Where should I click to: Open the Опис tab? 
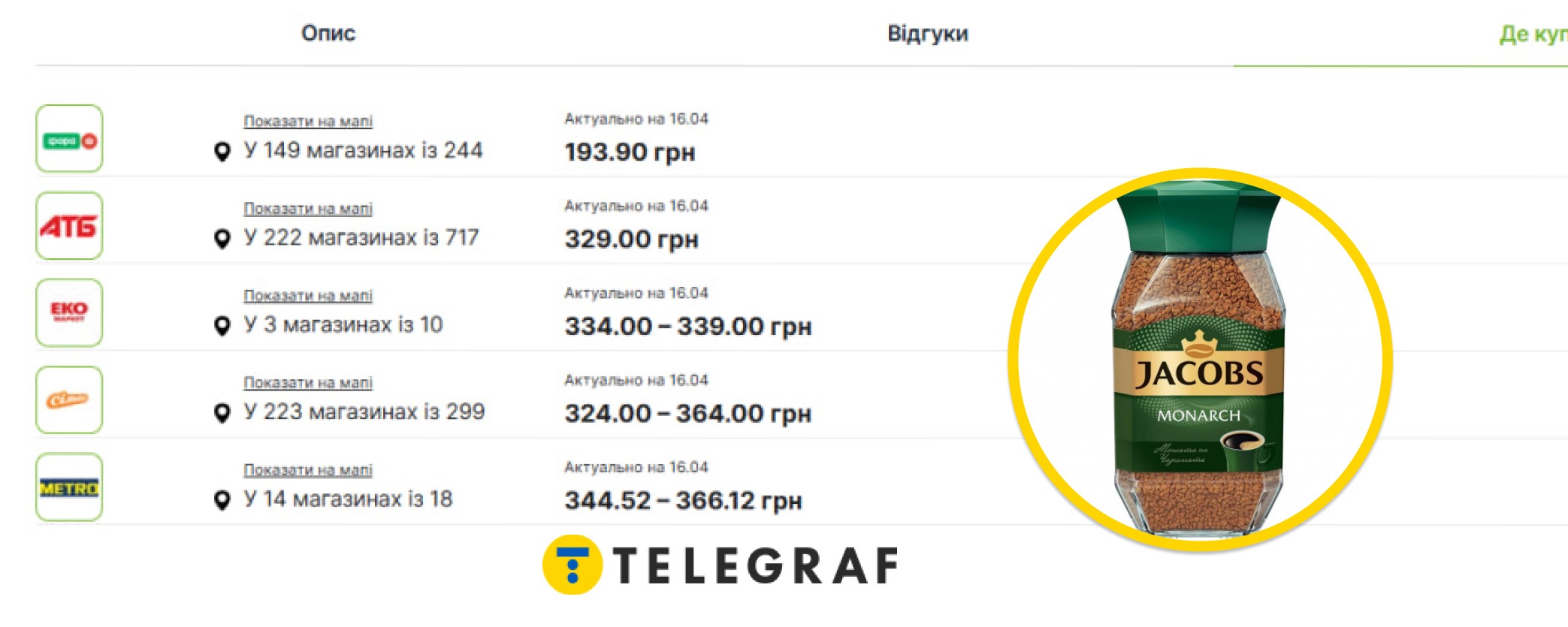(328, 34)
